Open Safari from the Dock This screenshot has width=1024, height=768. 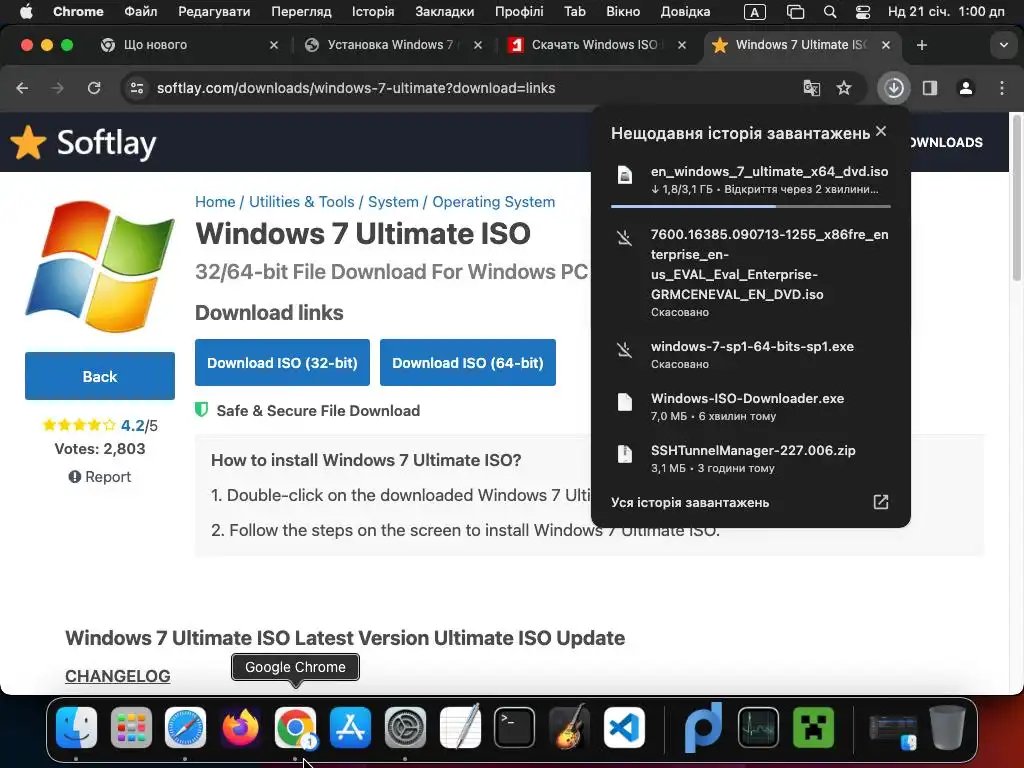point(185,727)
